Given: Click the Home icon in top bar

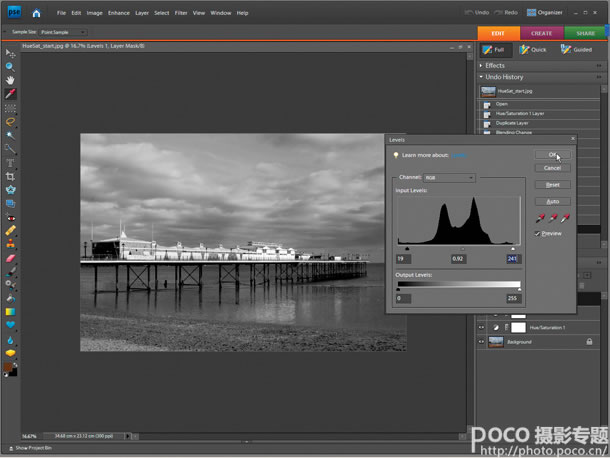Looking at the screenshot, I should [x=37, y=14].
